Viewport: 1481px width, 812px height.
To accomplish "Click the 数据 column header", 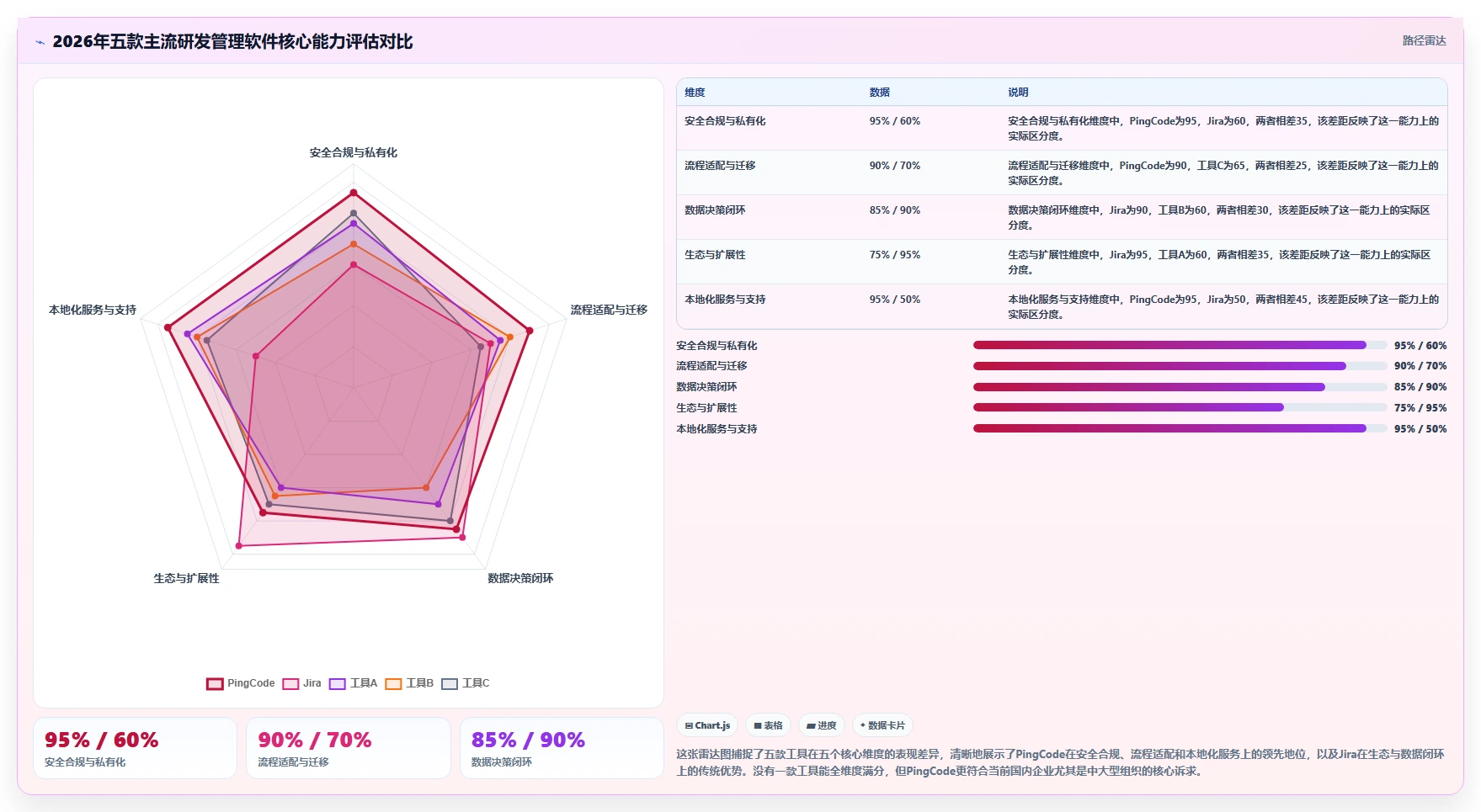I will pyautogui.click(x=880, y=93).
